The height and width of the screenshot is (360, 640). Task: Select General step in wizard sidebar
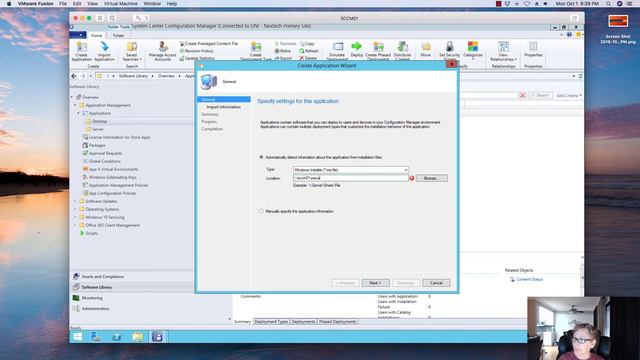[x=224, y=100]
